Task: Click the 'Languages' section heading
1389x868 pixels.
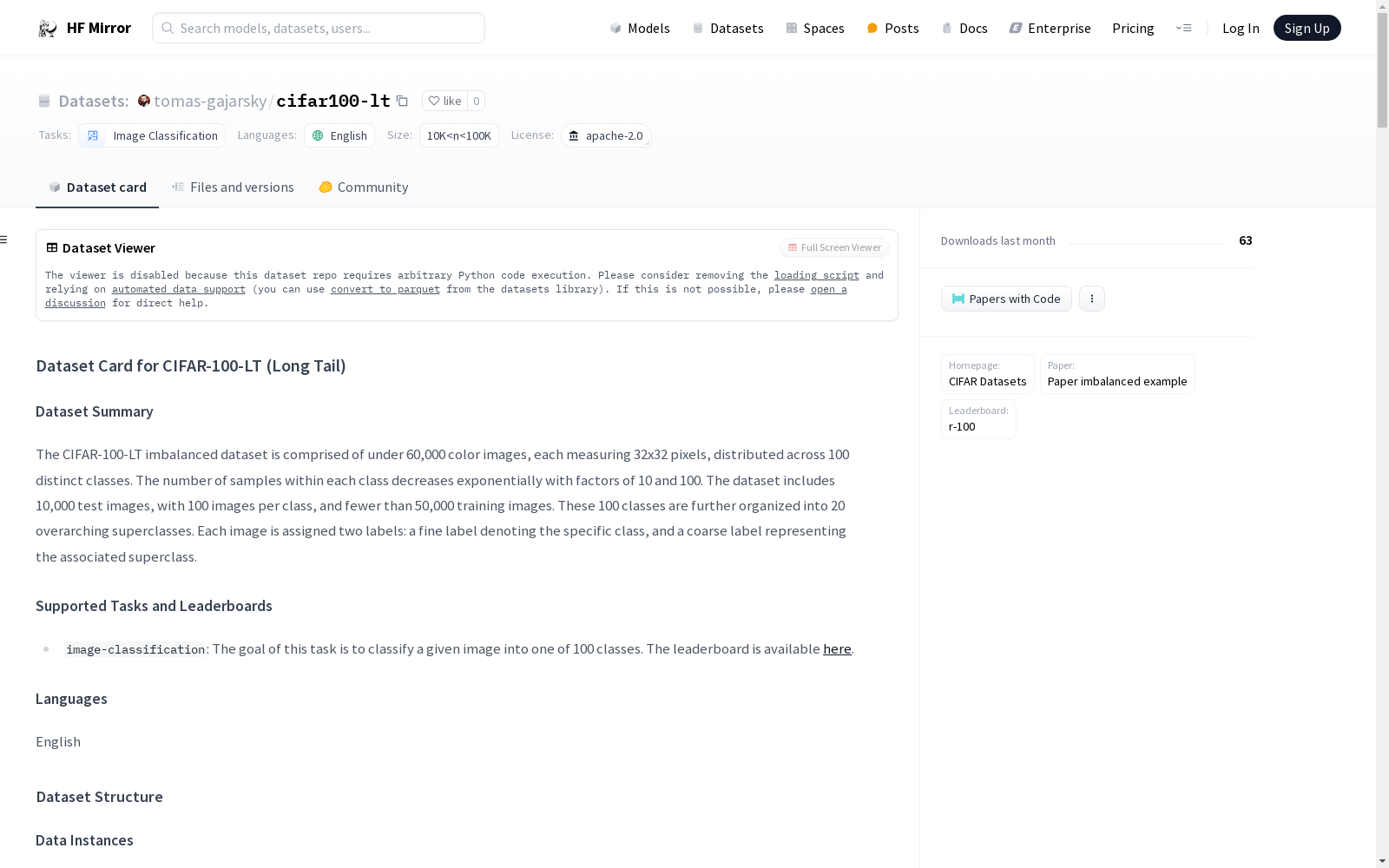Action: tap(71, 699)
